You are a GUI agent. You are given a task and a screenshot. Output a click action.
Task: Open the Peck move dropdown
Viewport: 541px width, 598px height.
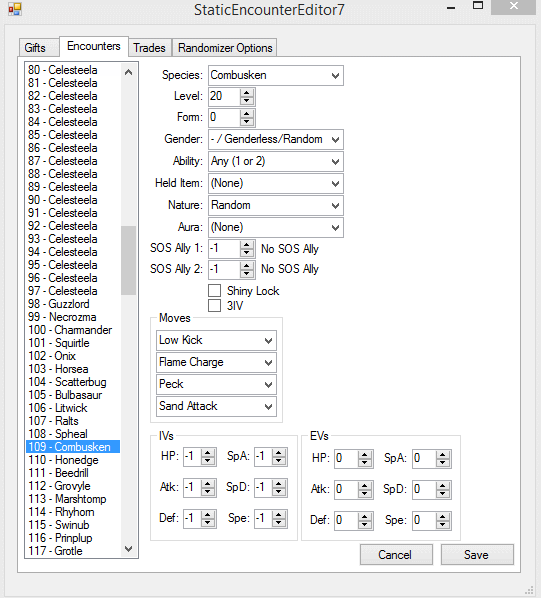[216, 384]
